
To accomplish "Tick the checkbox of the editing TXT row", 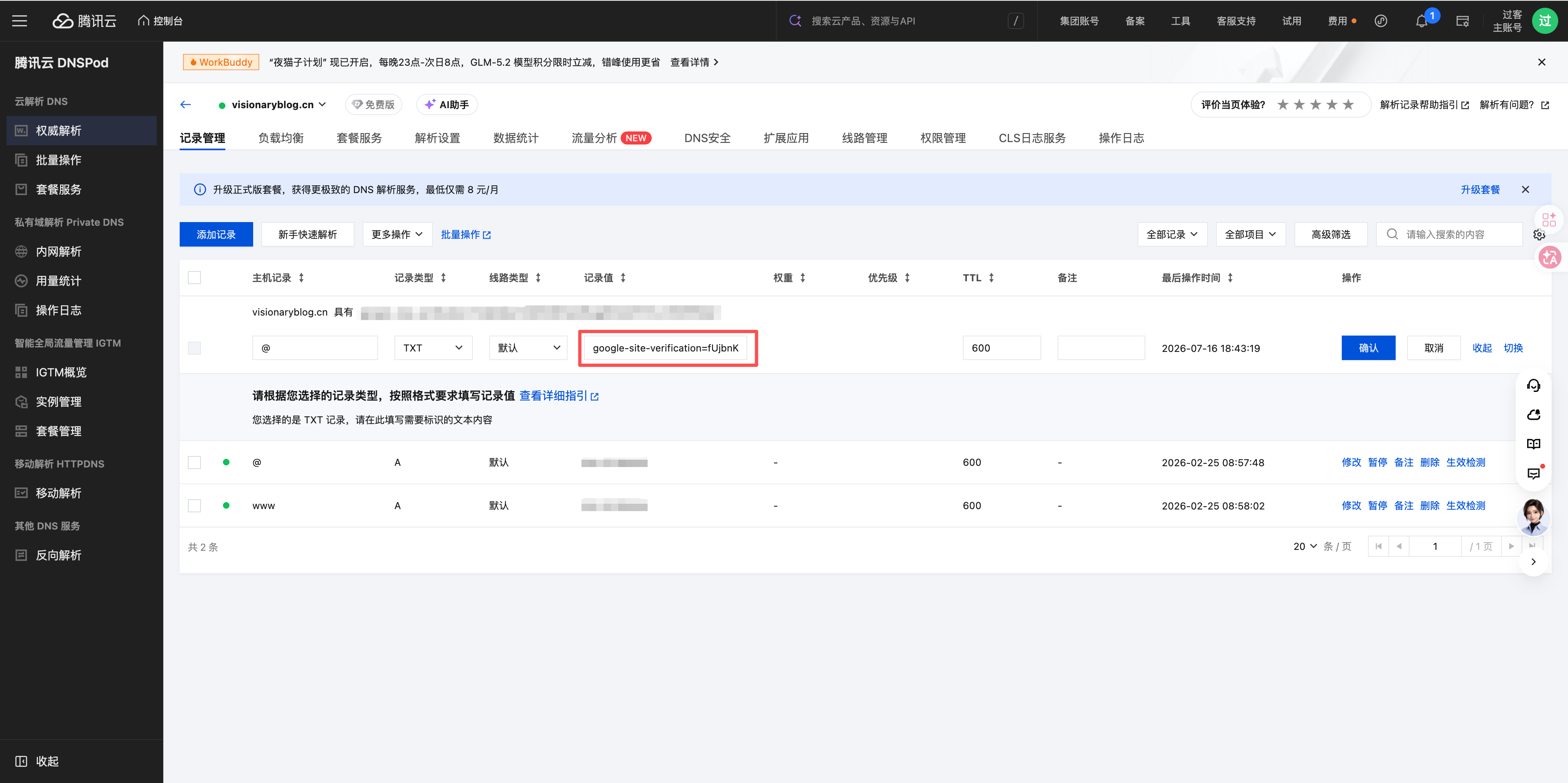I will 194,348.
